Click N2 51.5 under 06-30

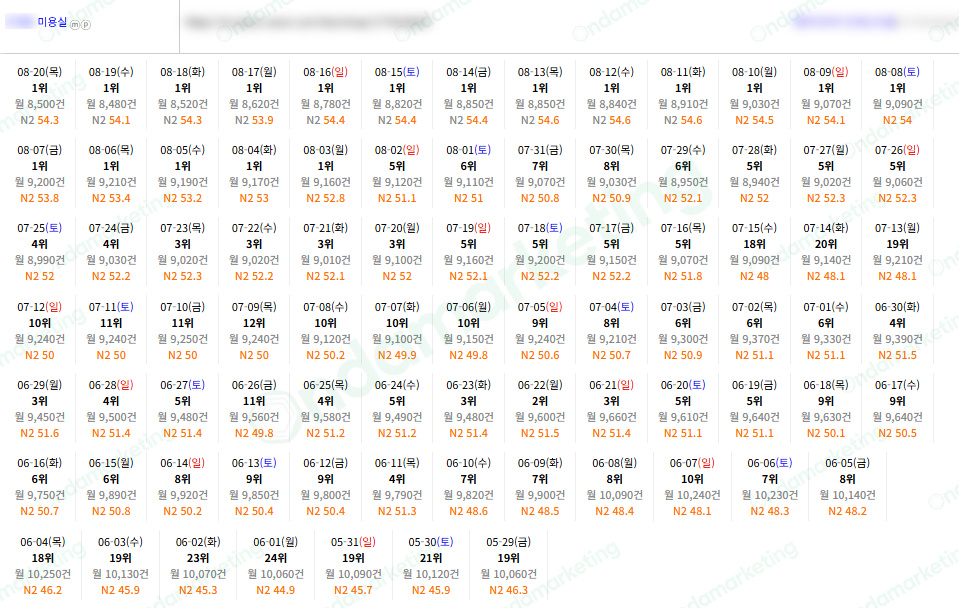(x=898, y=355)
